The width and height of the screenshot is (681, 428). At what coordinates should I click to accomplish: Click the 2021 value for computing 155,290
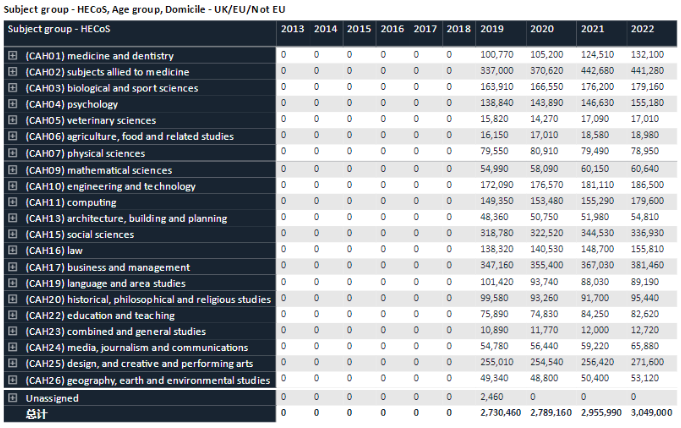pyautogui.click(x=600, y=202)
